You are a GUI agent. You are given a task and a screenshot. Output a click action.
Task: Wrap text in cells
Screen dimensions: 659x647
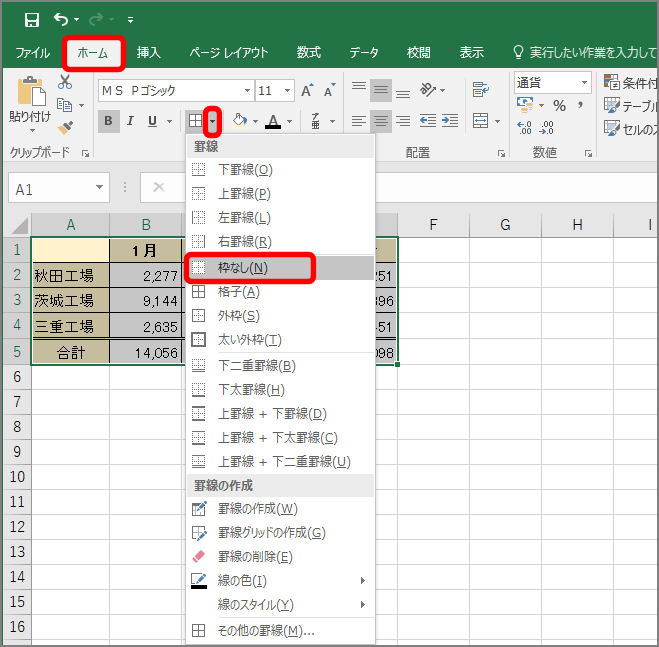[480, 90]
